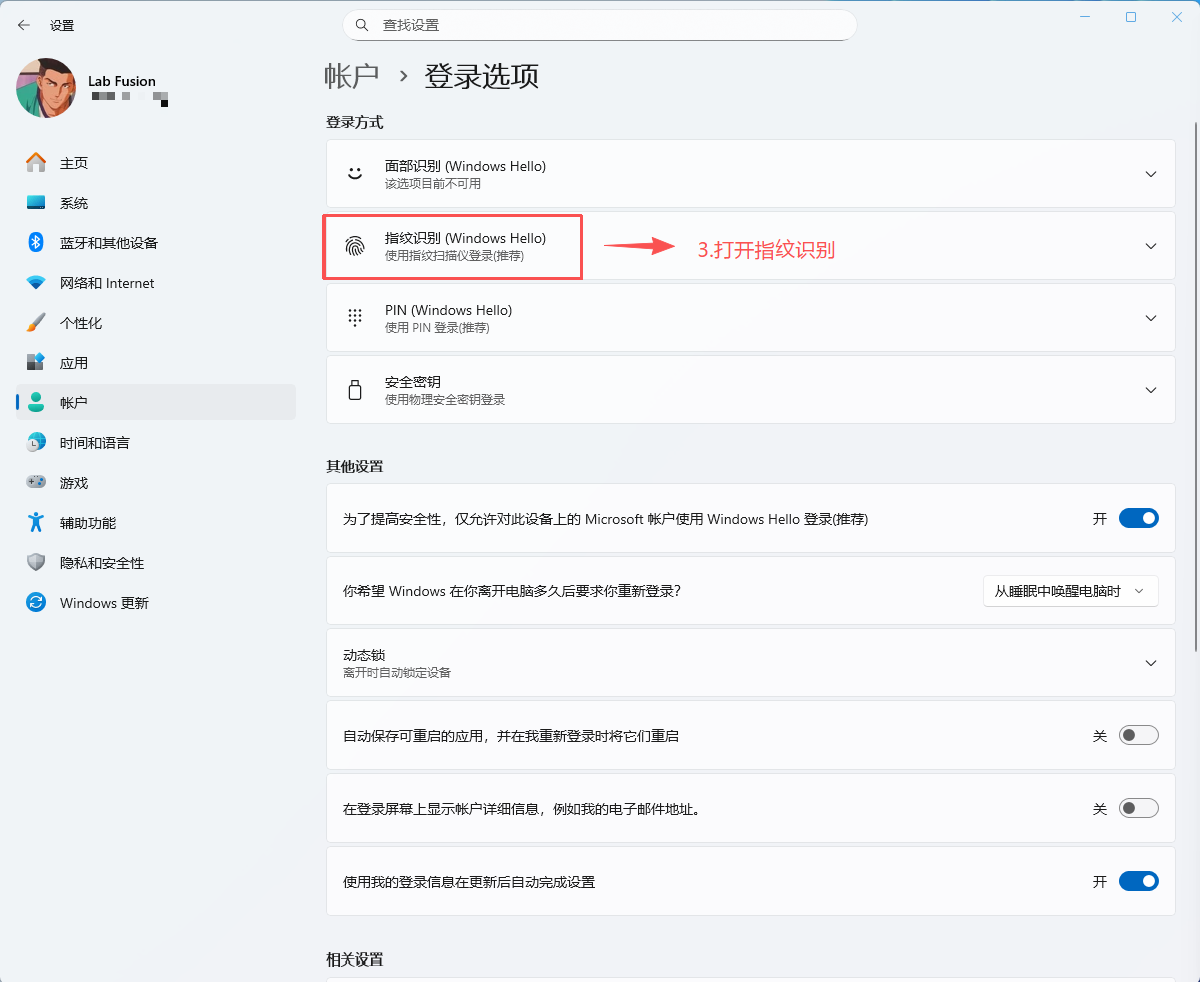This screenshot has width=1200, height=982.
Task: Open the 从睡眠中唤醒电脑时 dropdown
Action: pyautogui.click(x=1070, y=591)
